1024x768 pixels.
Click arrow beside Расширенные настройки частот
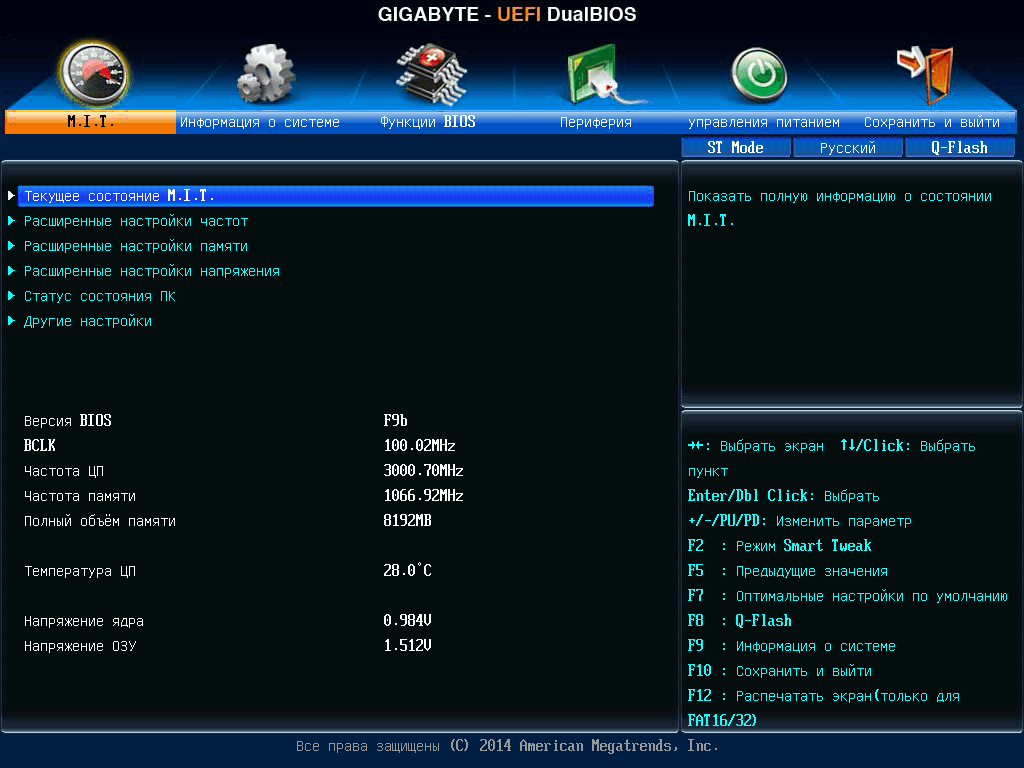pos(11,221)
